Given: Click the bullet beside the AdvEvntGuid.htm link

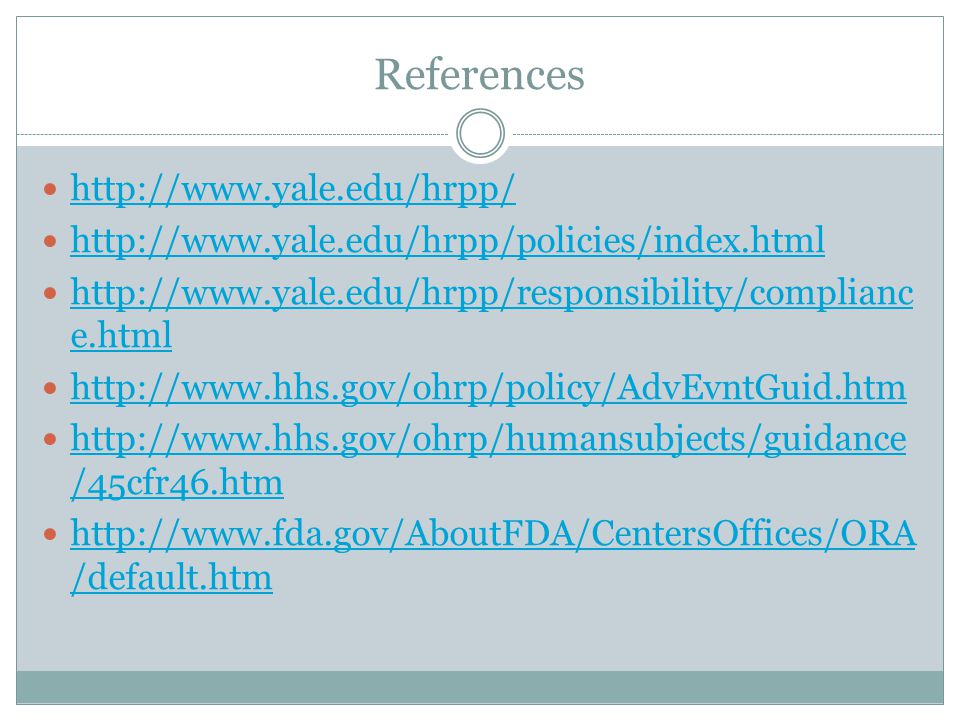Looking at the screenshot, I should (50, 388).
